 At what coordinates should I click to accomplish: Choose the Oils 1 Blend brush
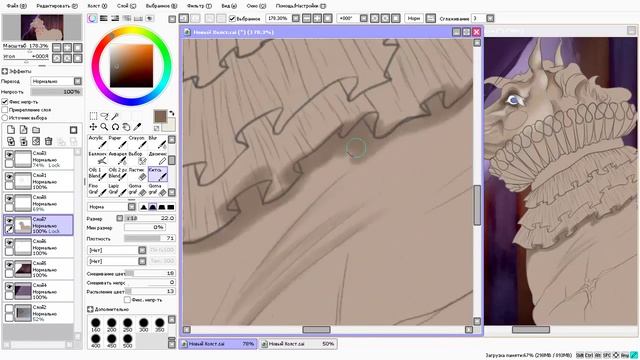coord(97,173)
